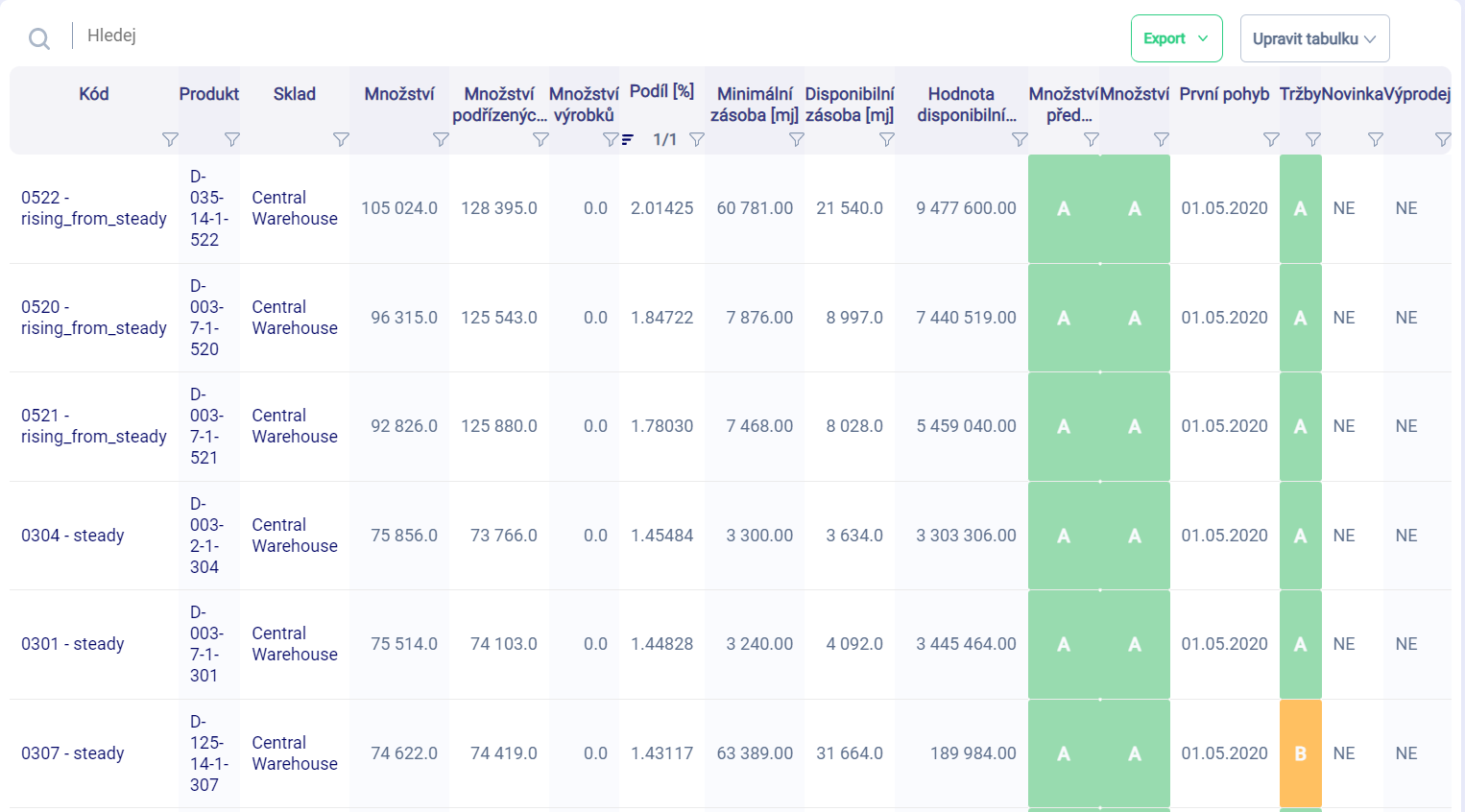Open the 0304 - steady row
Screen dimensions: 1465x812
73,536
